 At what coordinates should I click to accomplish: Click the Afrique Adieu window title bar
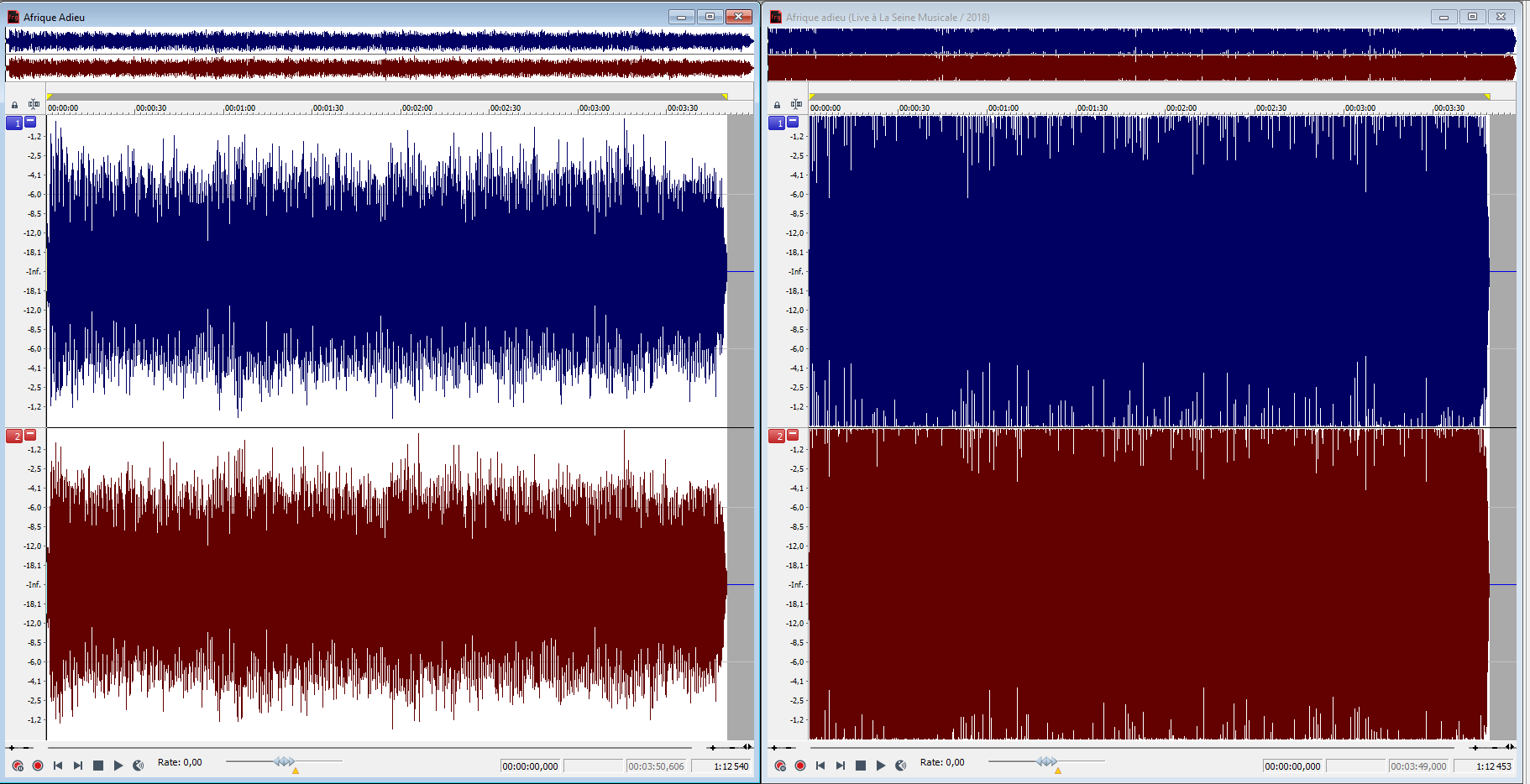pyautogui.click(x=336, y=17)
